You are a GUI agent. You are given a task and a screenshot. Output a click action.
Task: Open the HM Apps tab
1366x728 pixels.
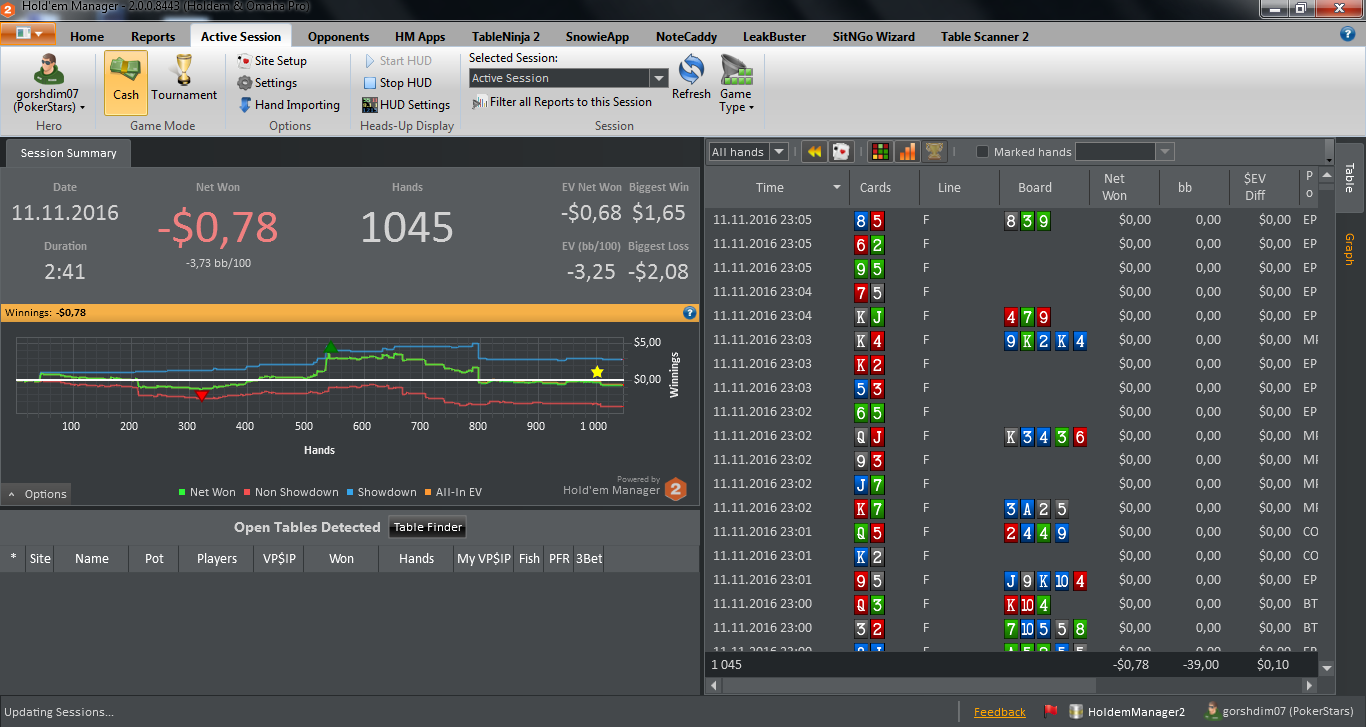[420, 37]
